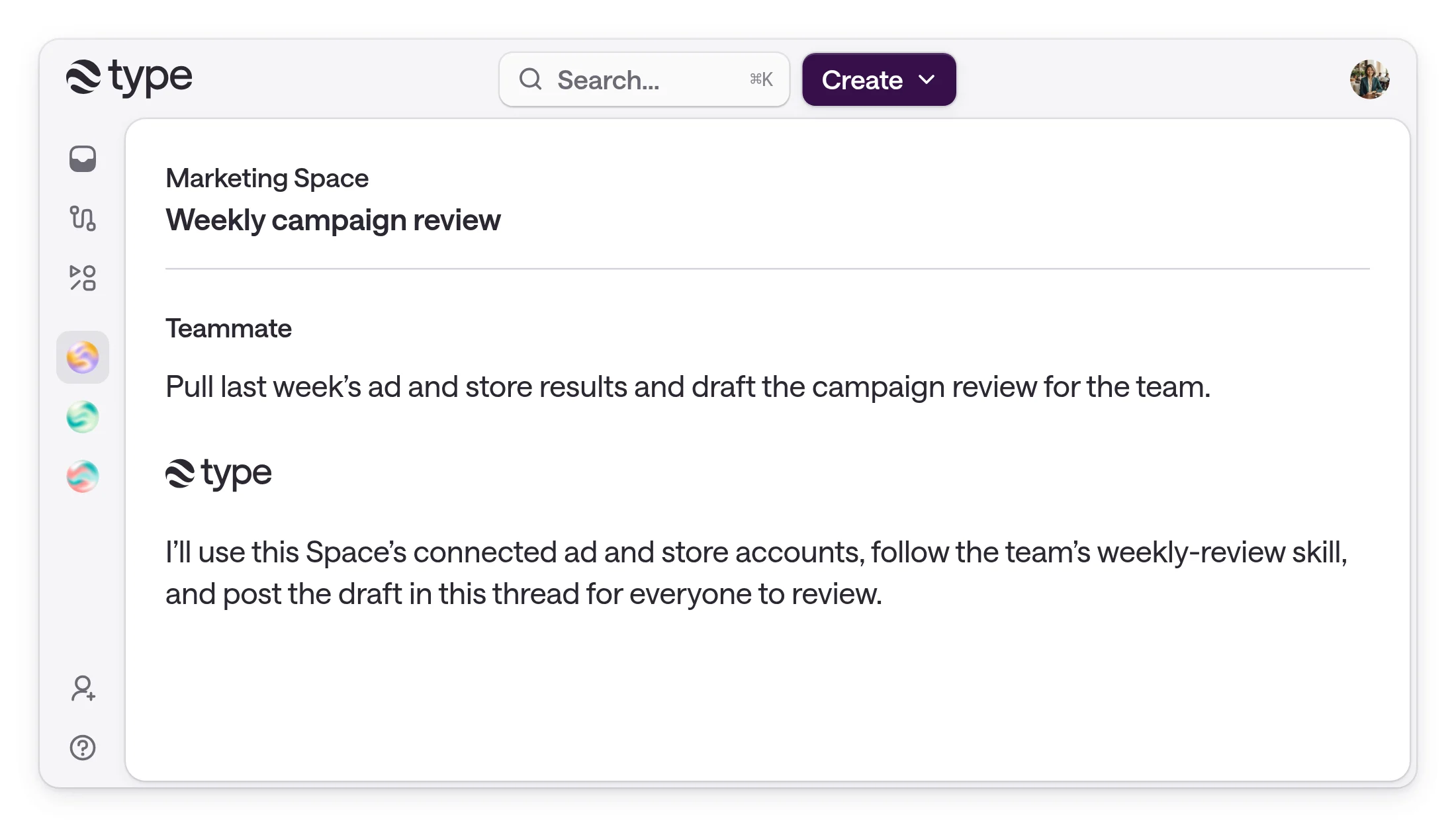1456x827 pixels.
Task: Select the pink-teal Space orb
Action: tap(83, 476)
